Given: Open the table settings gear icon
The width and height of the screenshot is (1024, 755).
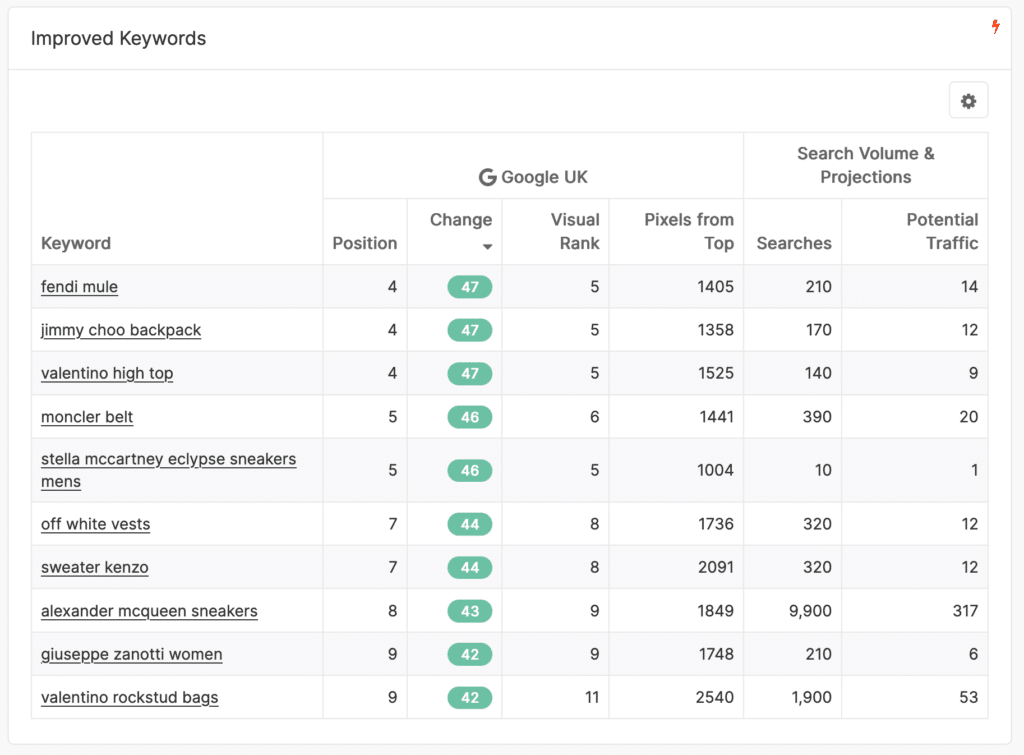Looking at the screenshot, I should tap(968, 101).
